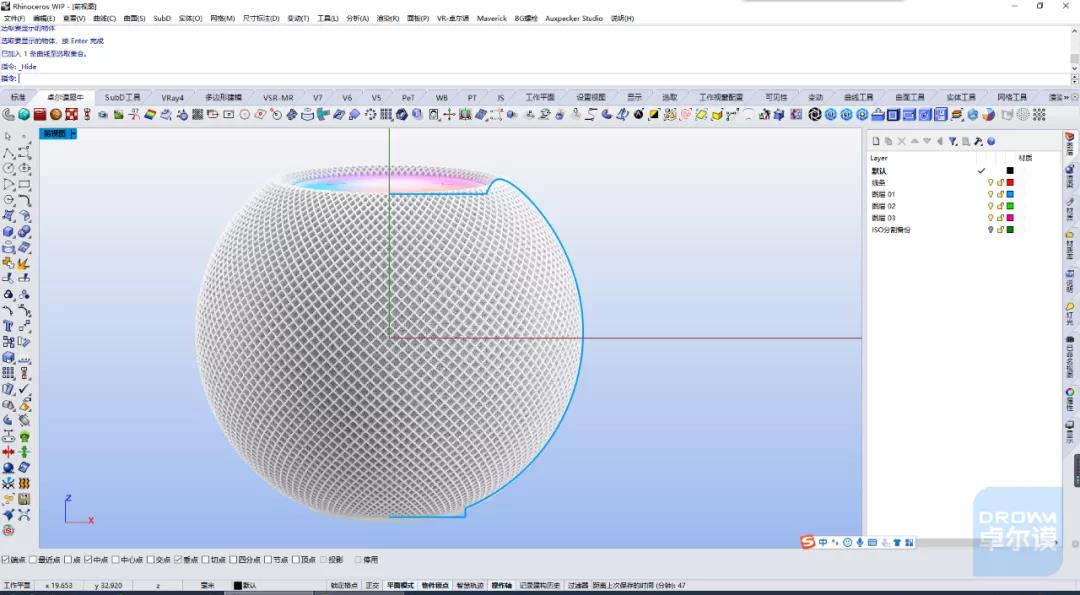Click the blue help icon in Layer panel

click(991, 141)
